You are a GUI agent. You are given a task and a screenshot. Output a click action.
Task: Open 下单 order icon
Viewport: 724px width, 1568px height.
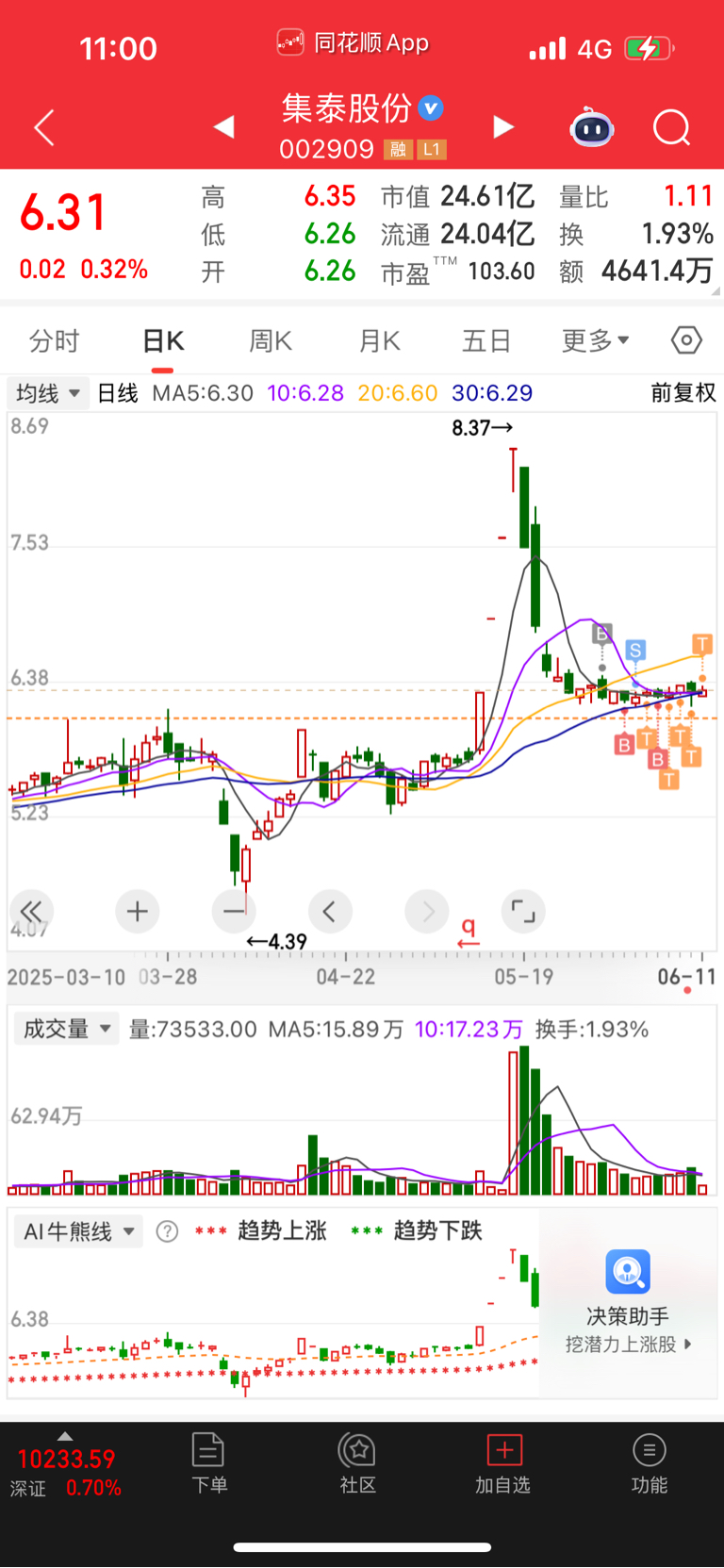[208, 1450]
